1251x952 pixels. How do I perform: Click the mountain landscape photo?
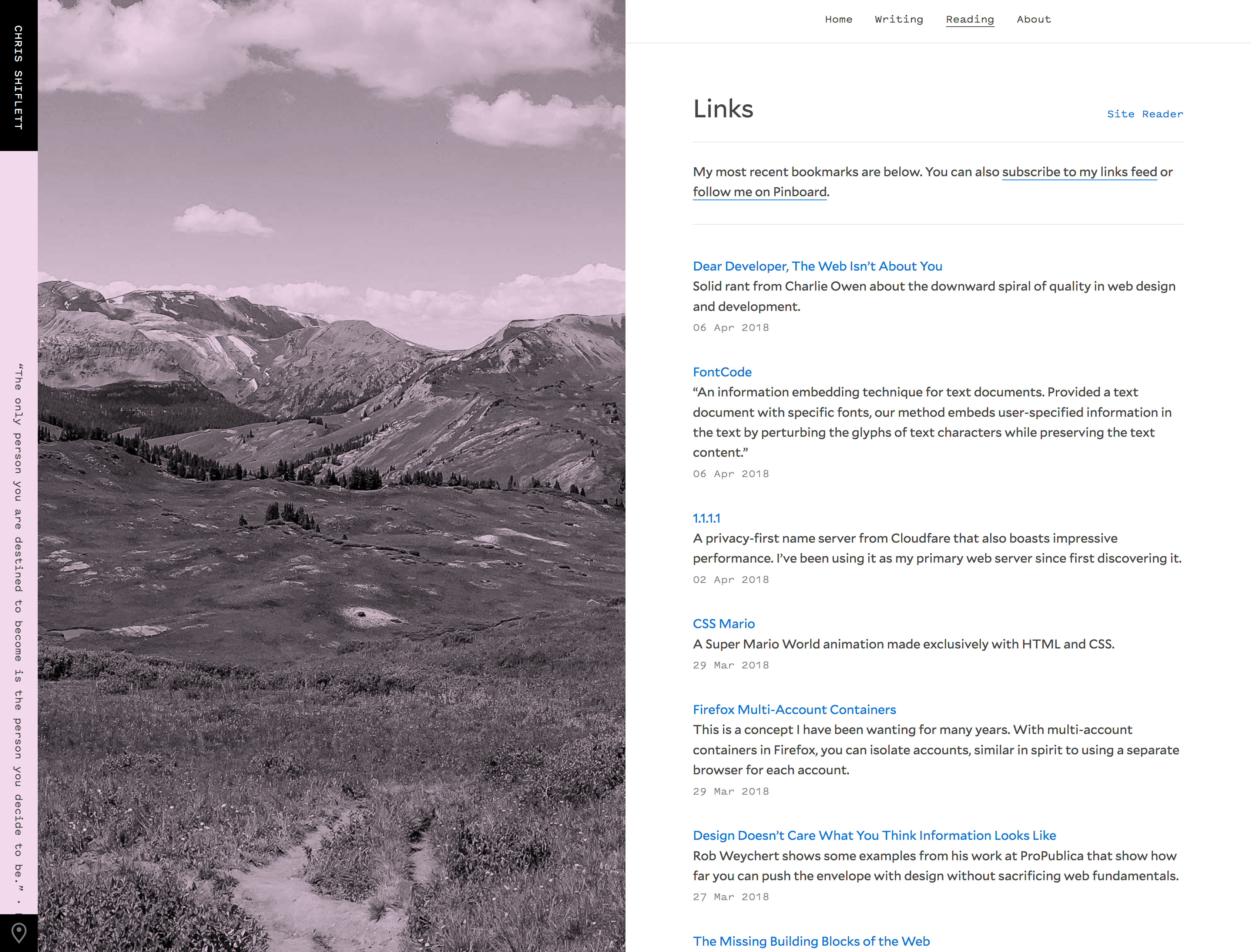332,476
